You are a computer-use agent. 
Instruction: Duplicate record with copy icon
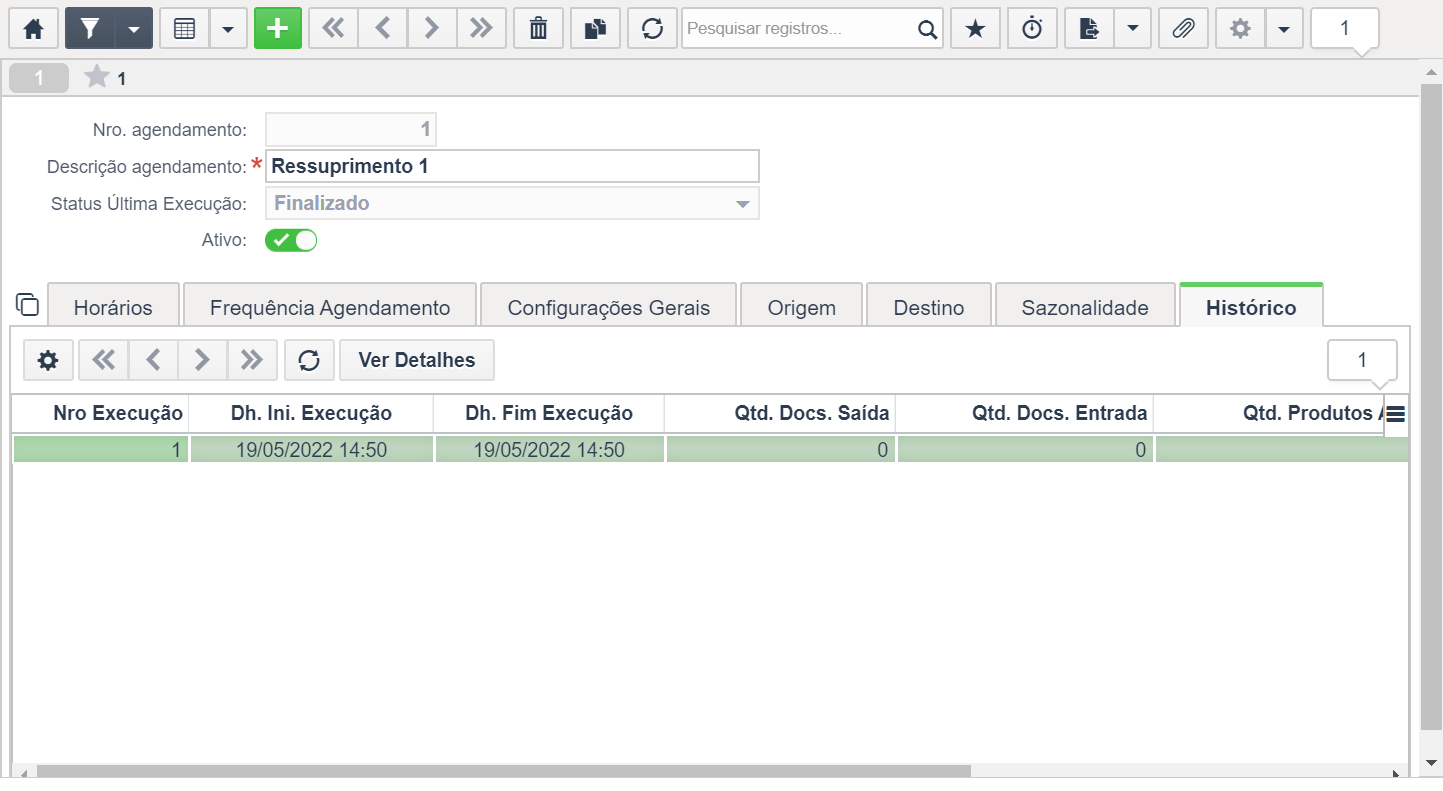point(596,29)
